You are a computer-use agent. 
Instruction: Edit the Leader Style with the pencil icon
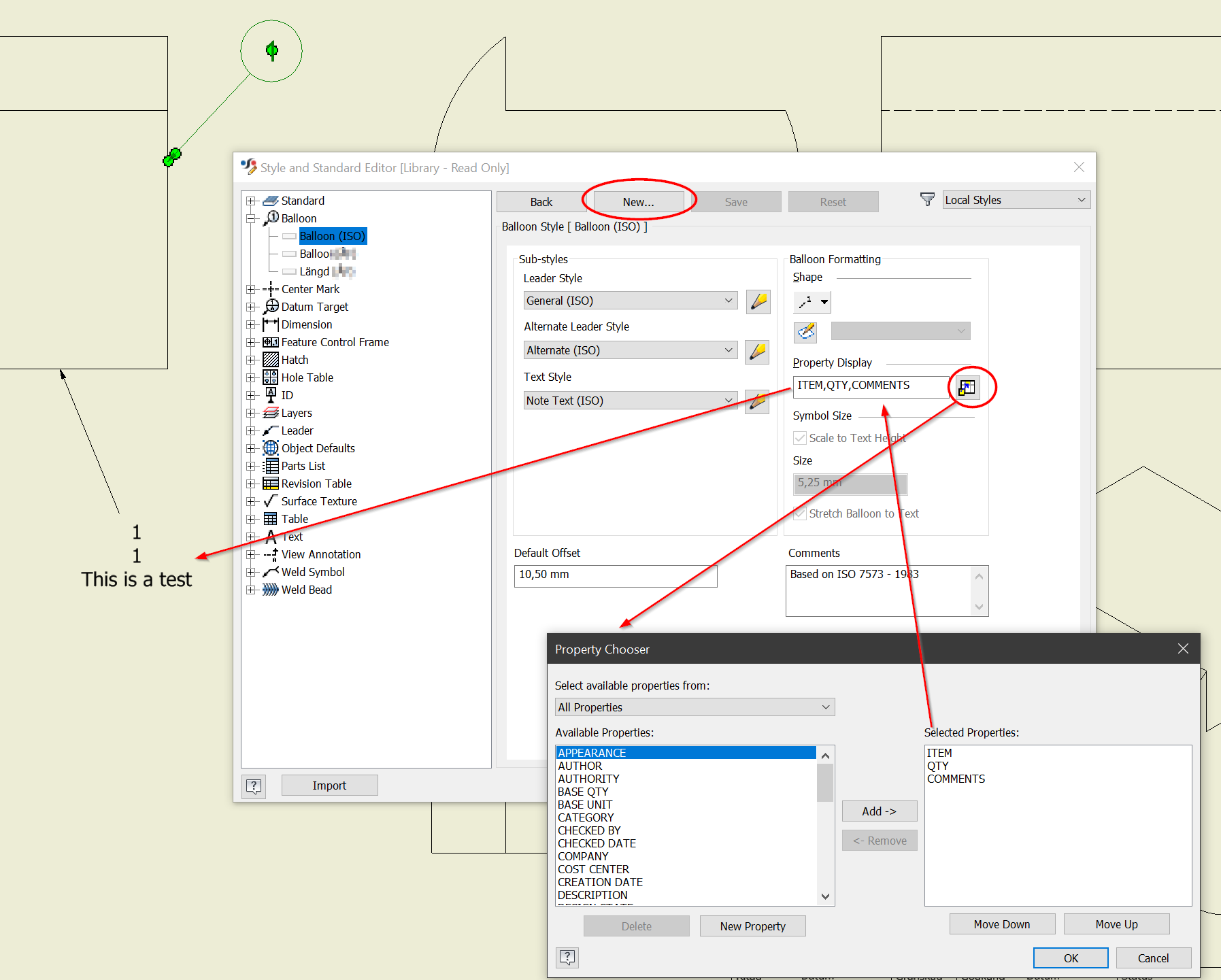coord(758,301)
